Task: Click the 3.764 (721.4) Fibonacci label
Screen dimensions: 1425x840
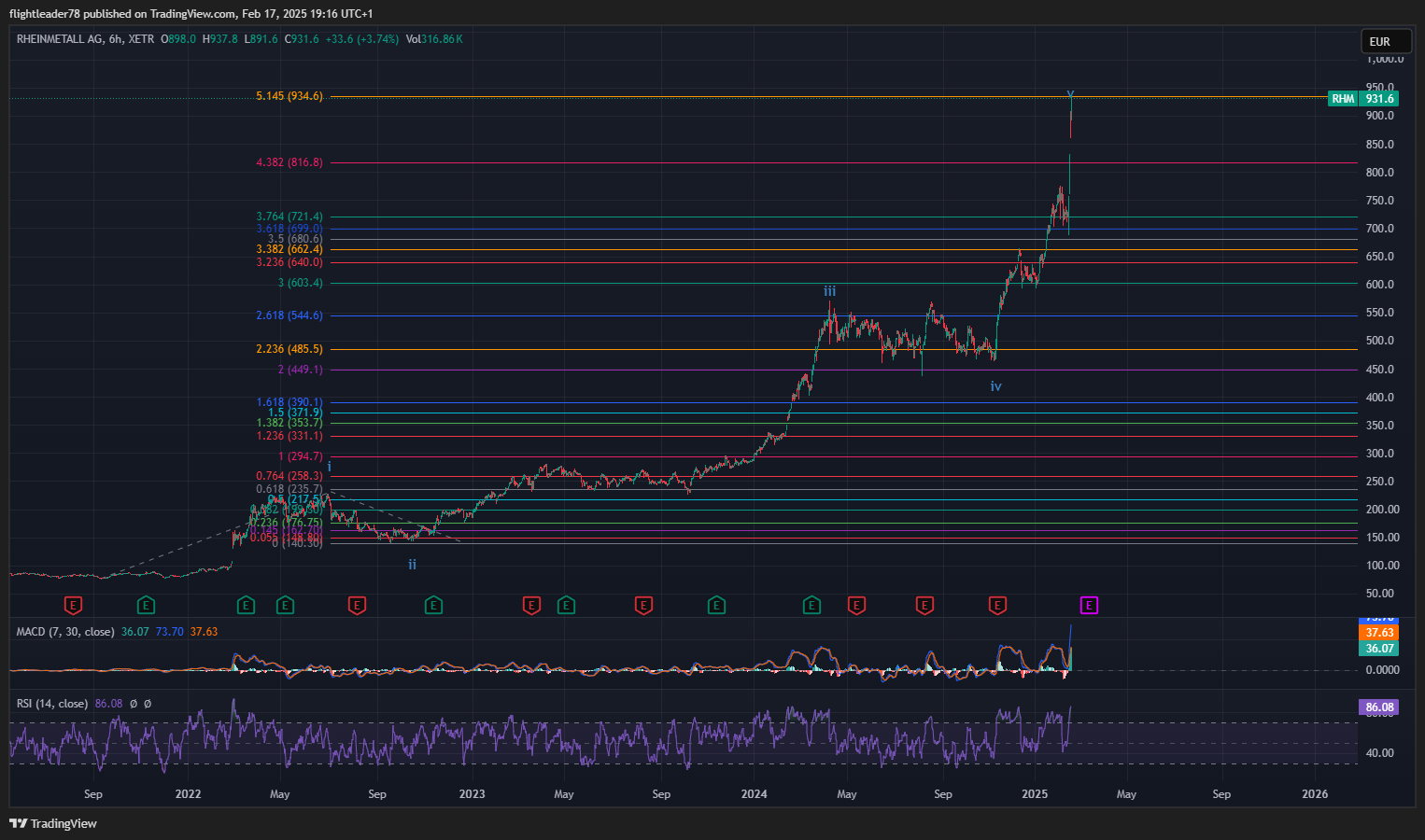Action: tap(289, 217)
